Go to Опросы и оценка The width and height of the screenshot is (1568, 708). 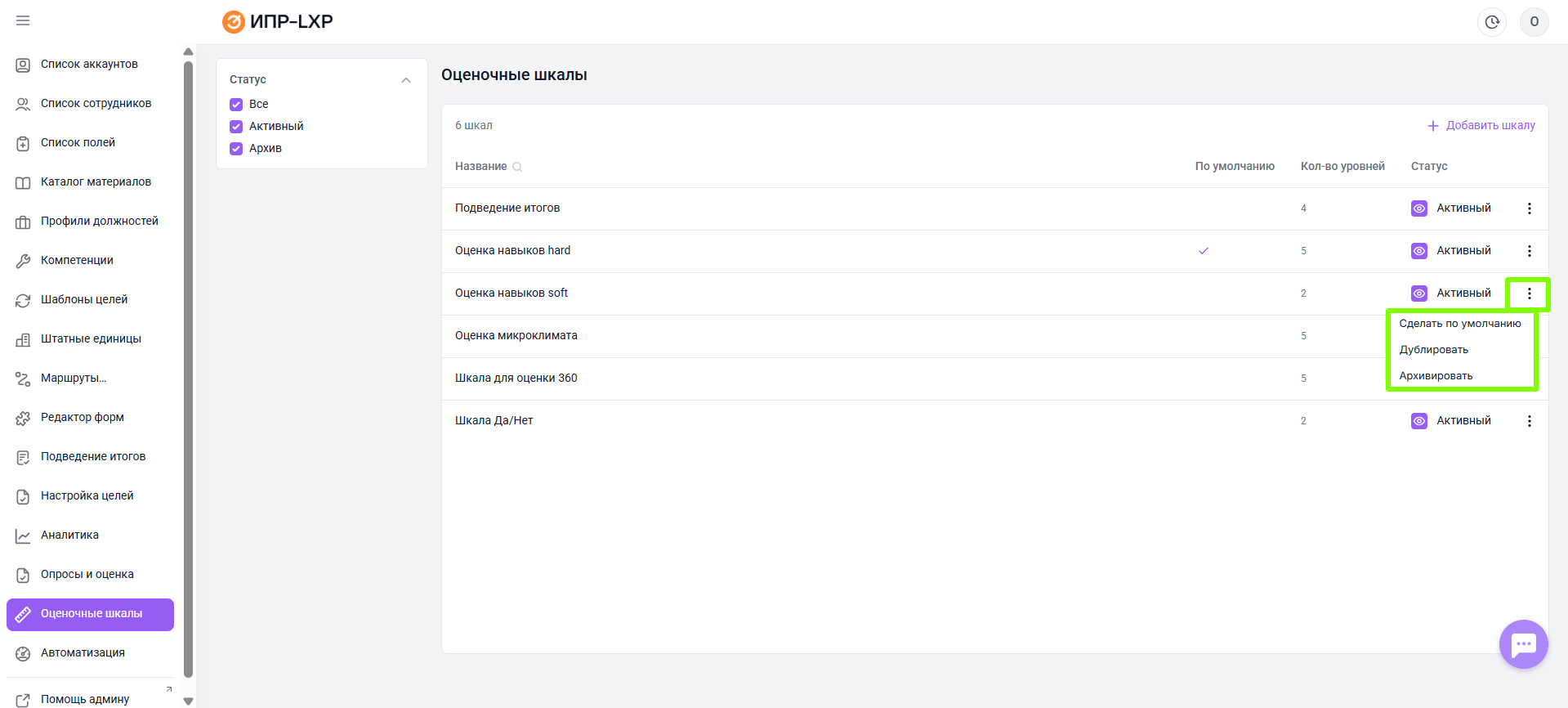(x=90, y=575)
